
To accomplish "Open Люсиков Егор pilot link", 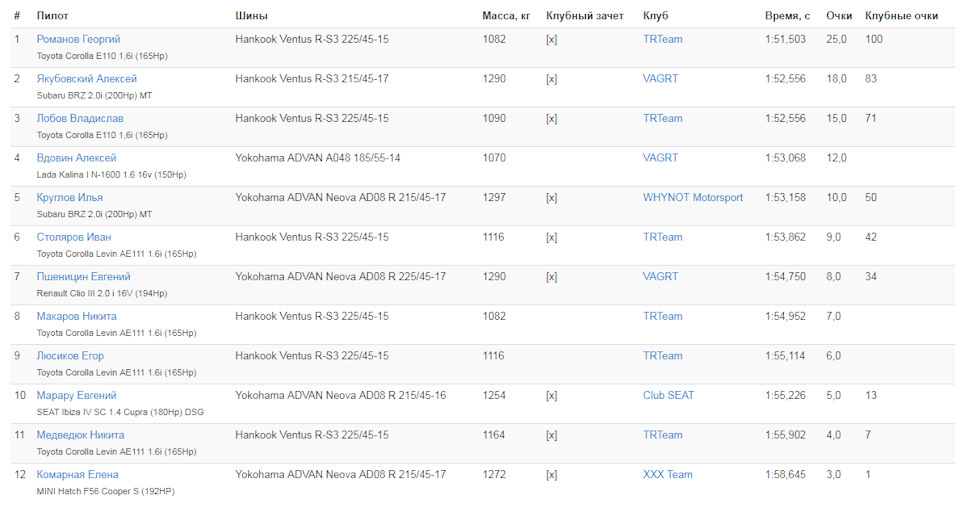I will (x=70, y=356).
